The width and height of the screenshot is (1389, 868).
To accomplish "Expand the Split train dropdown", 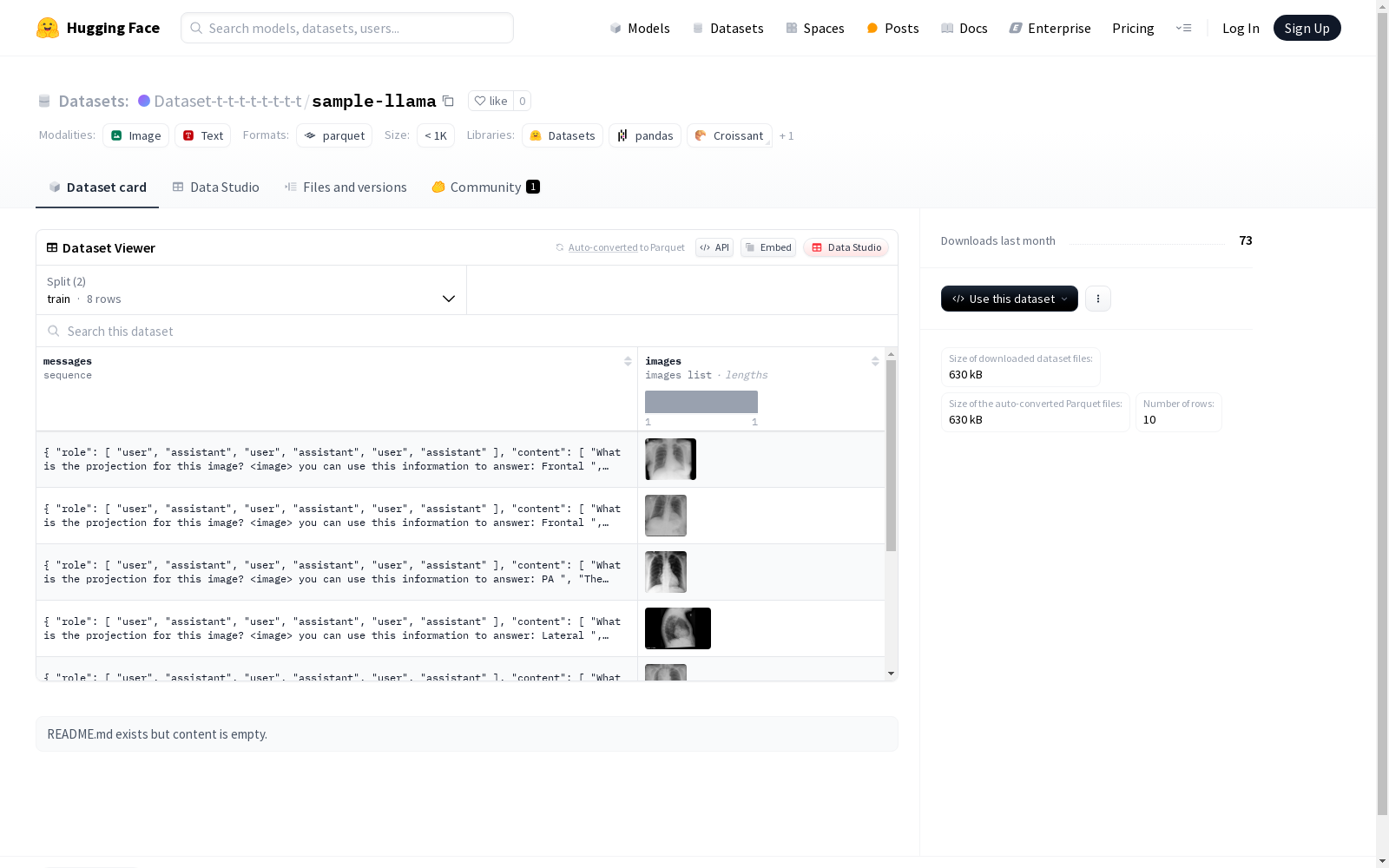I will click(252, 290).
